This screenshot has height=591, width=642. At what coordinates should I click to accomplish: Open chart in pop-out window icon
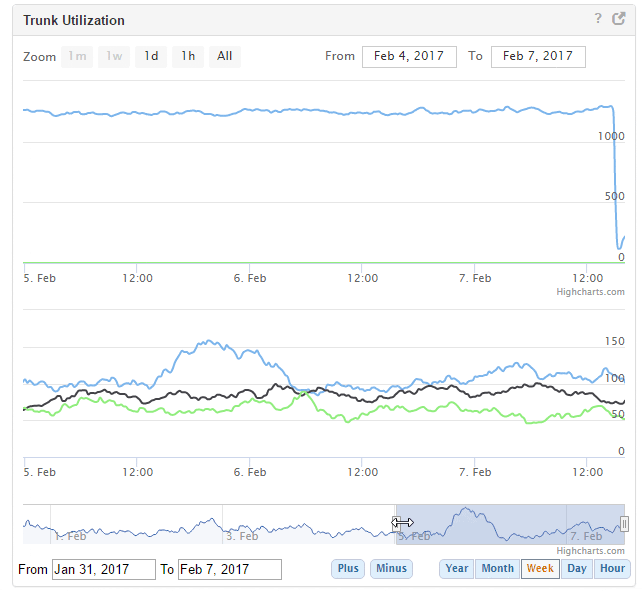617,18
